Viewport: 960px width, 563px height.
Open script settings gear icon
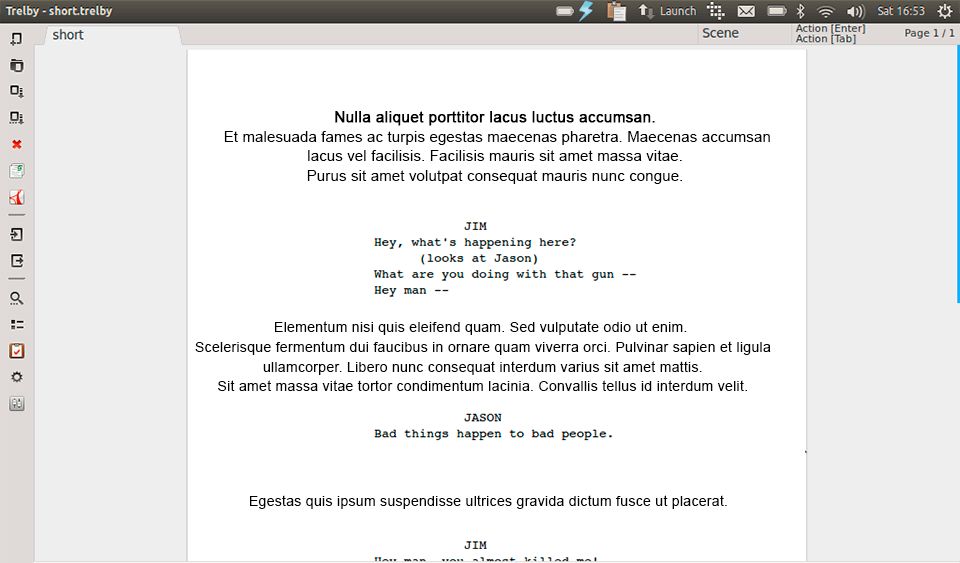[17, 377]
